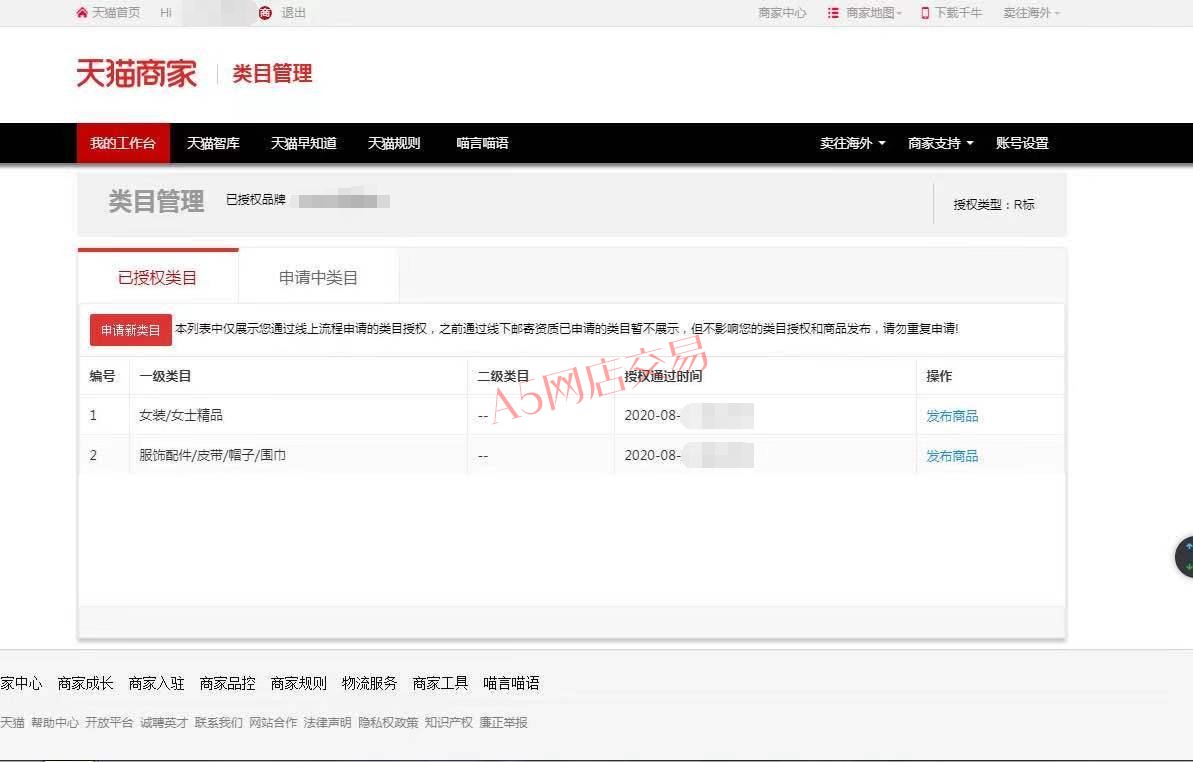Go to 天猫首页 link
The height and width of the screenshot is (762, 1193).
(x=116, y=13)
